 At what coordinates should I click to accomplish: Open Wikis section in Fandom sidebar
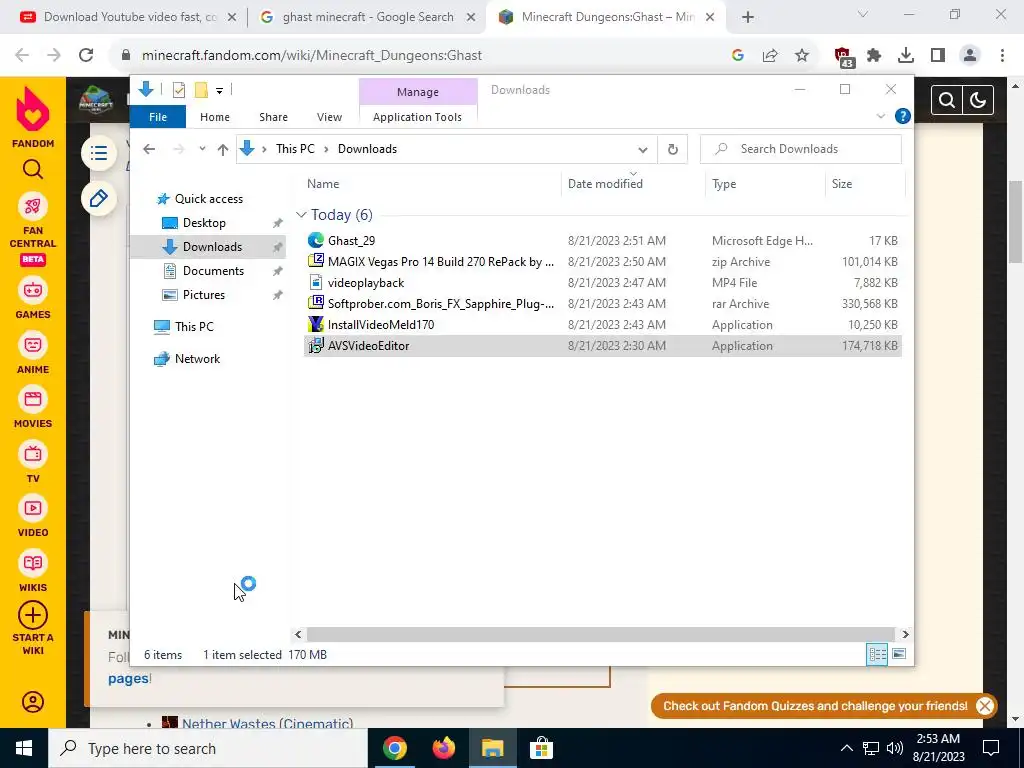33,563
